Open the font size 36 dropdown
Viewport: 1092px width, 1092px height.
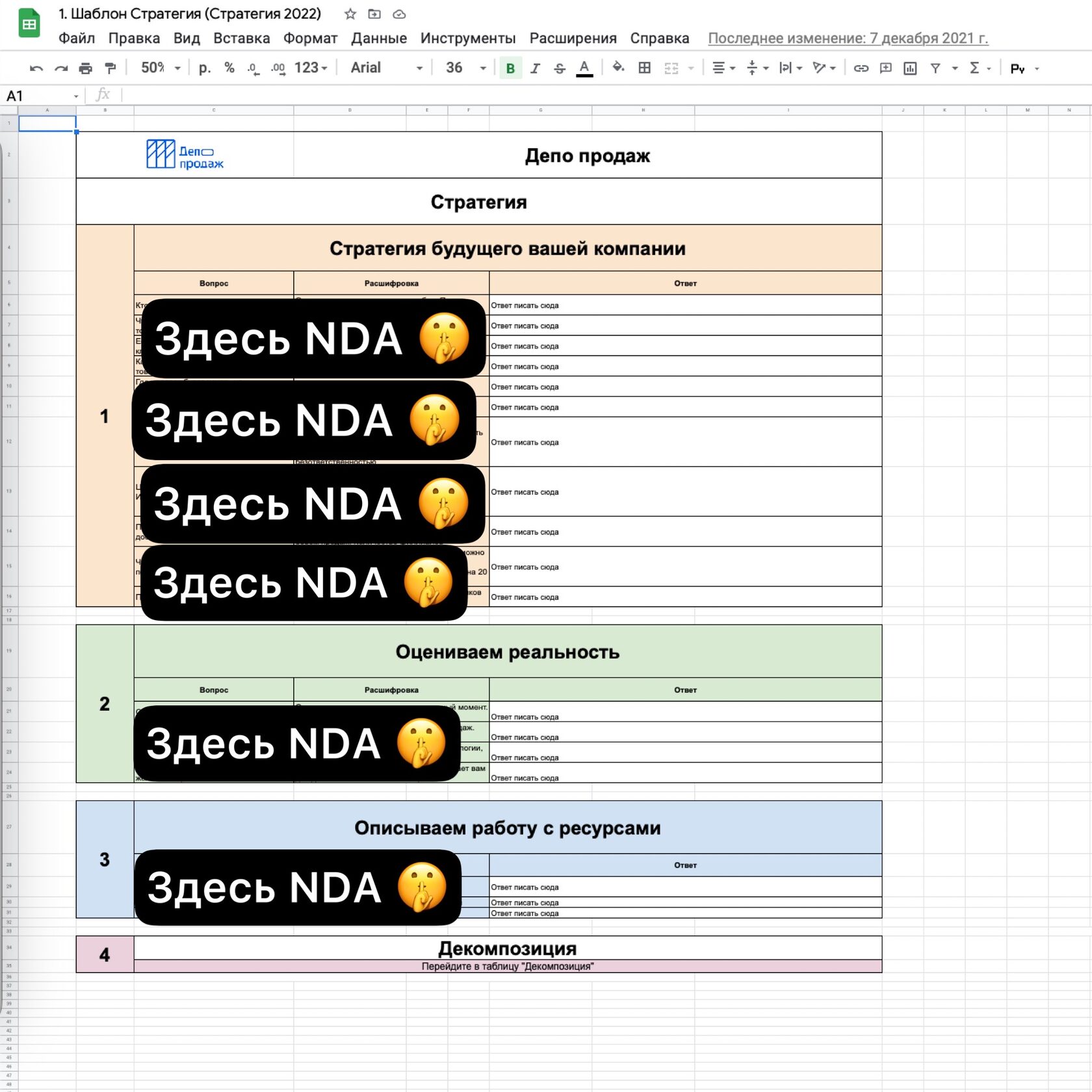466,68
